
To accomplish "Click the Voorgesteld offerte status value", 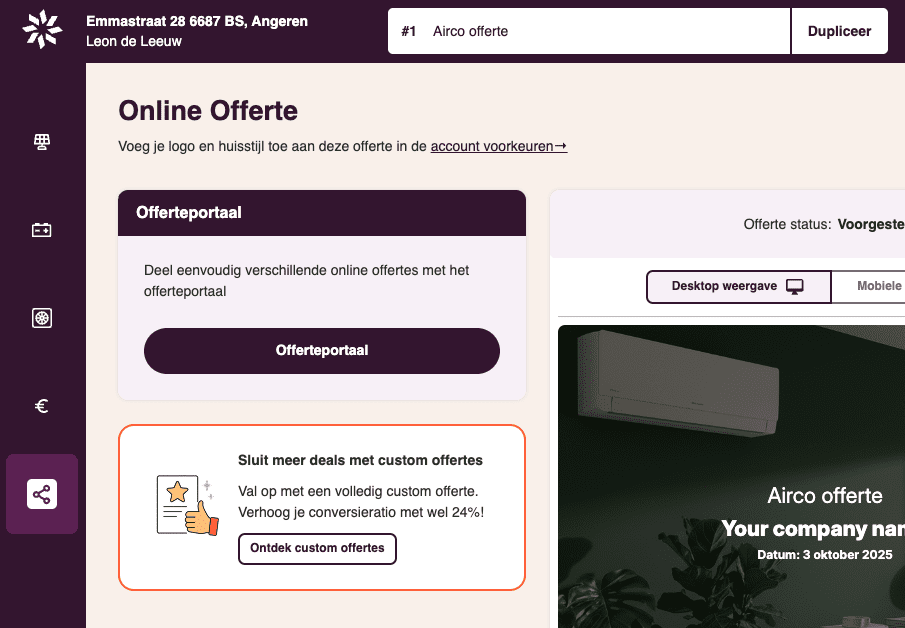I will click(870, 224).
